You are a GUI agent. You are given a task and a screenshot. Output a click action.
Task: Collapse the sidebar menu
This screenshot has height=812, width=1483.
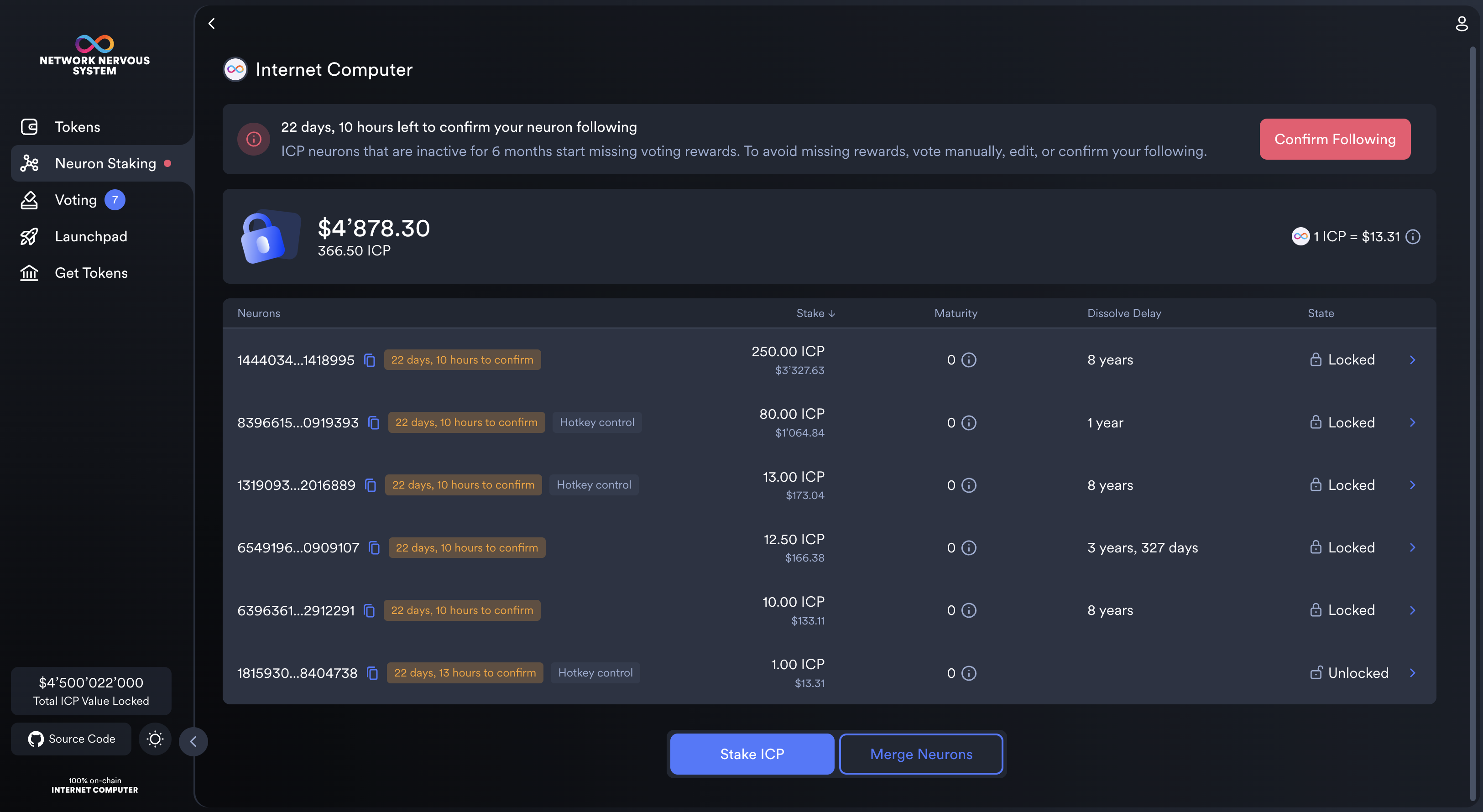(x=193, y=741)
